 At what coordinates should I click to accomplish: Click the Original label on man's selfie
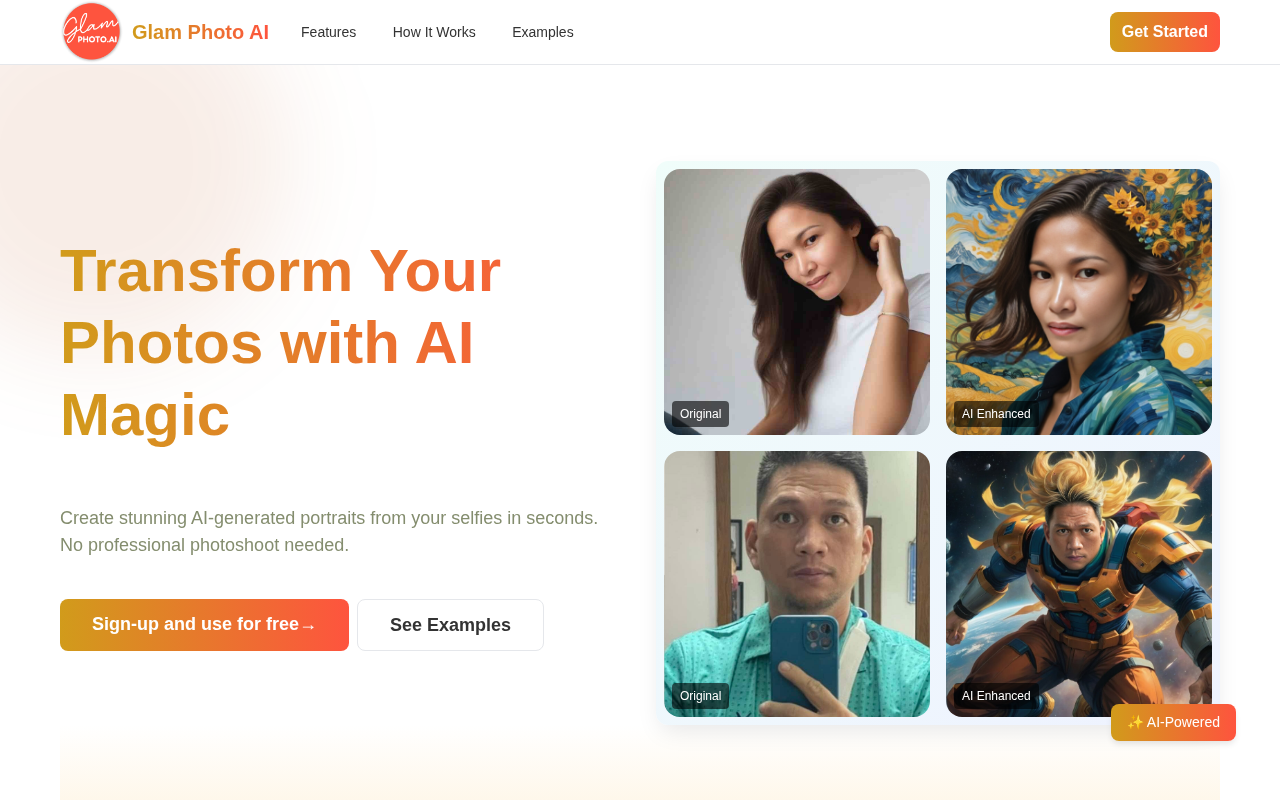tap(700, 696)
